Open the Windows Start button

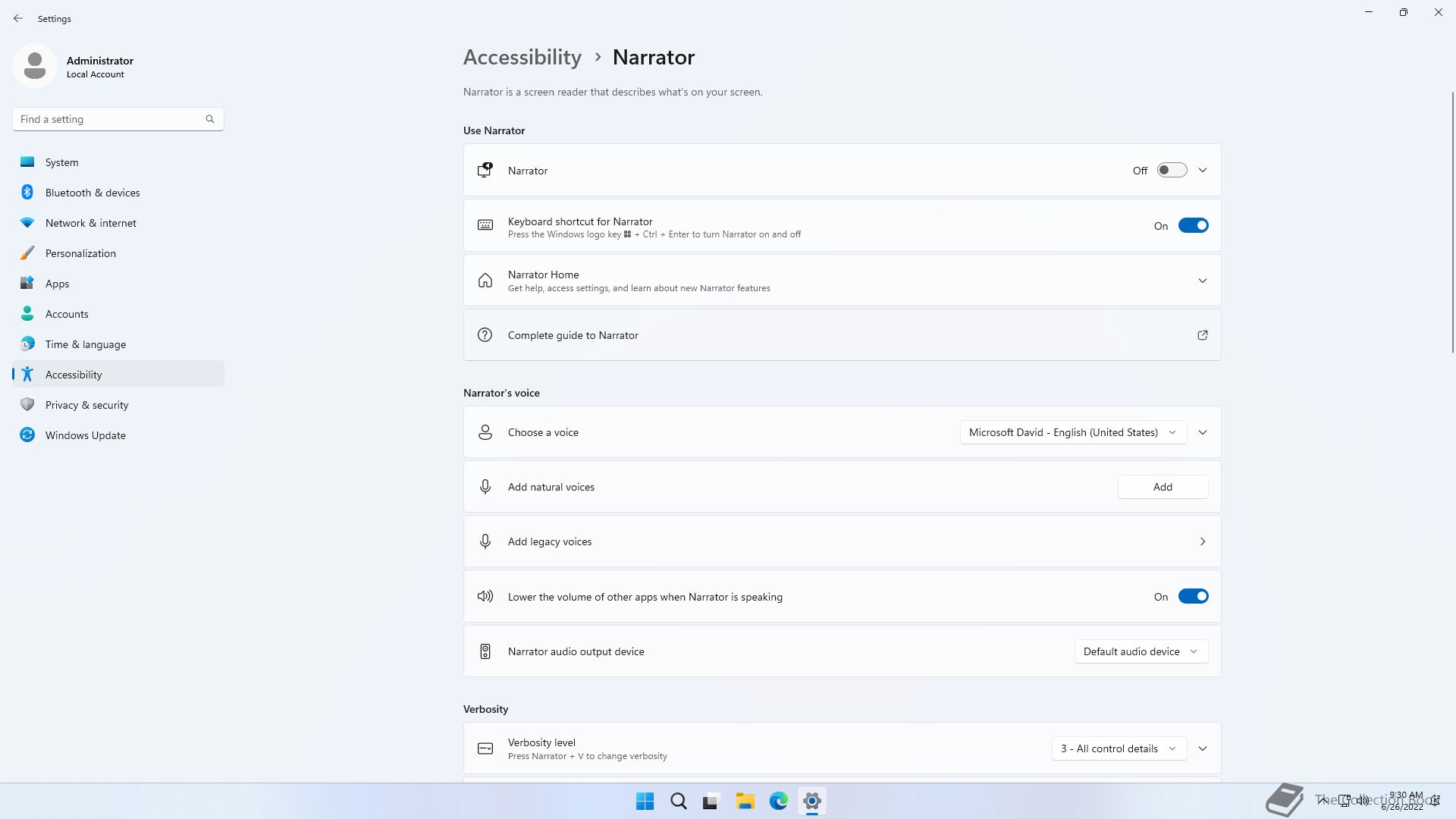click(x=645, y=802)
